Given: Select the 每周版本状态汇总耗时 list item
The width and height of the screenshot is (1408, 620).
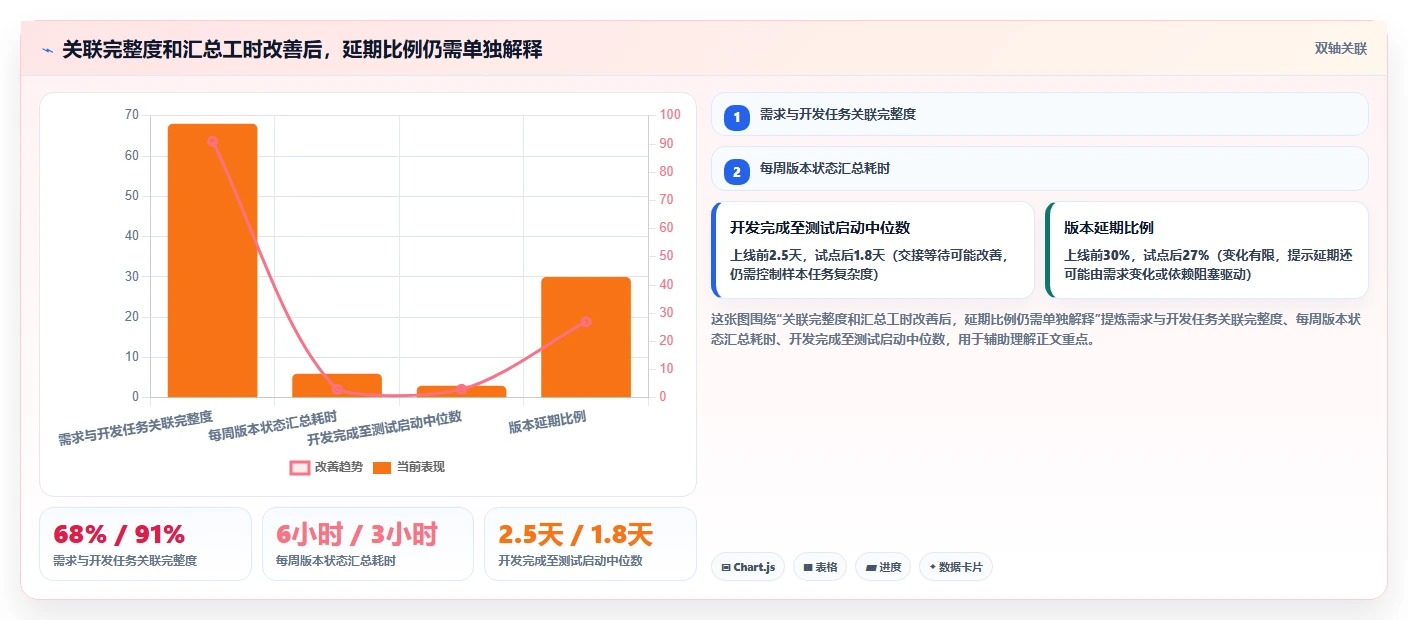Looking at the screenshot, I should point(1039,169).
